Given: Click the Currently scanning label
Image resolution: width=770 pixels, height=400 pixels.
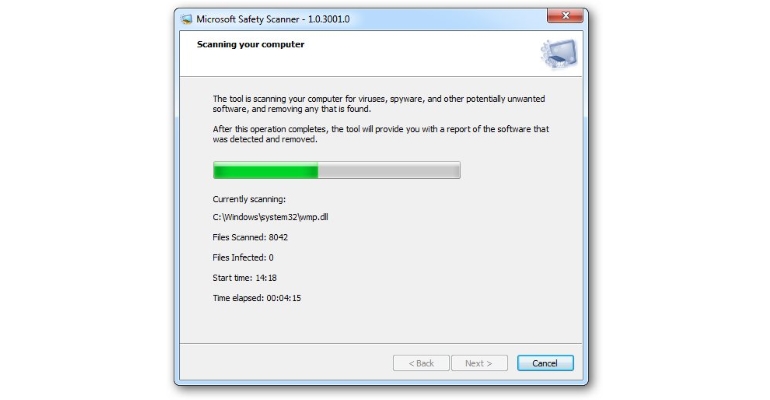Looking at the screenshot, I should (249, 199).
